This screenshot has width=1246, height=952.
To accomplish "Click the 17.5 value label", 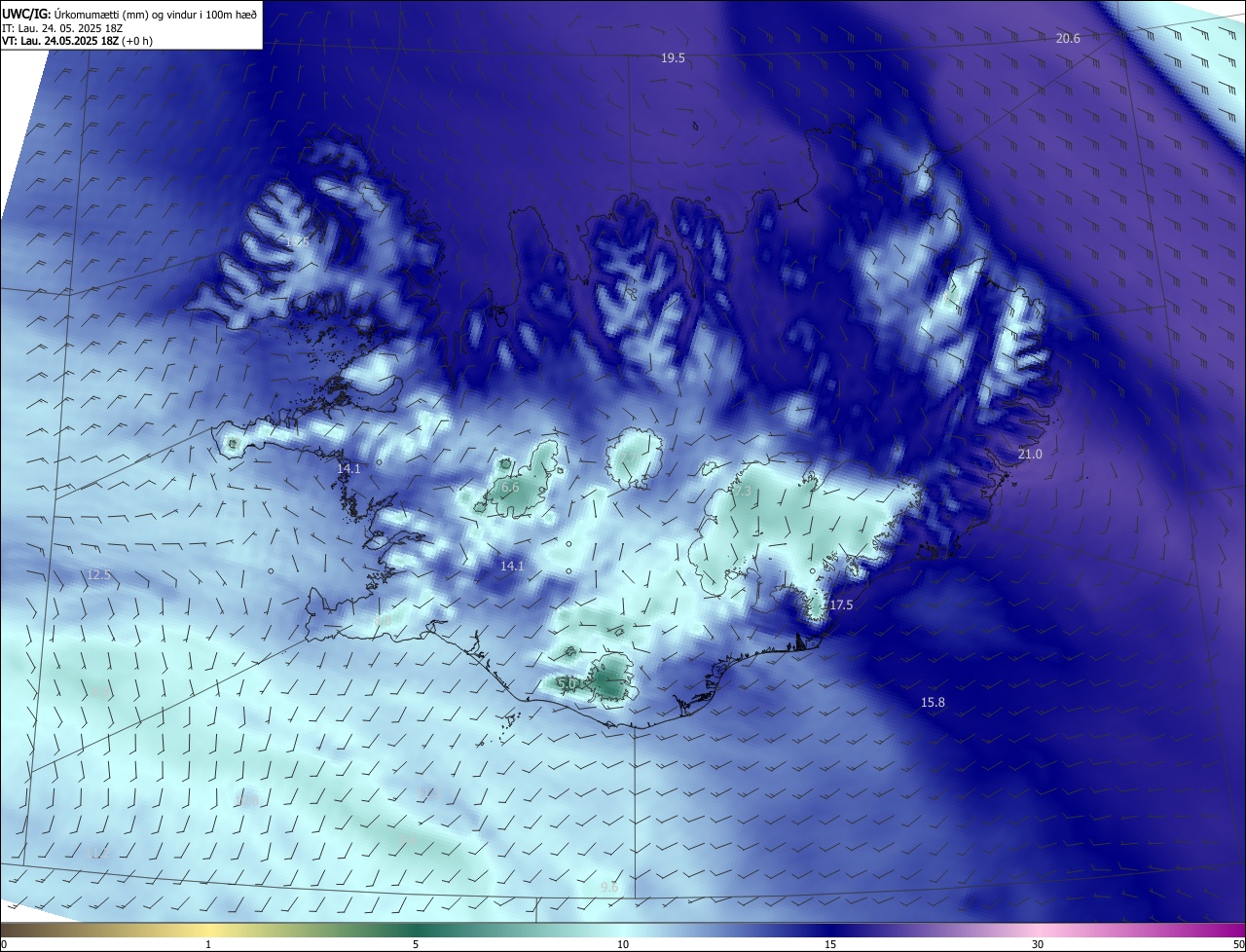I will point(841,604).
